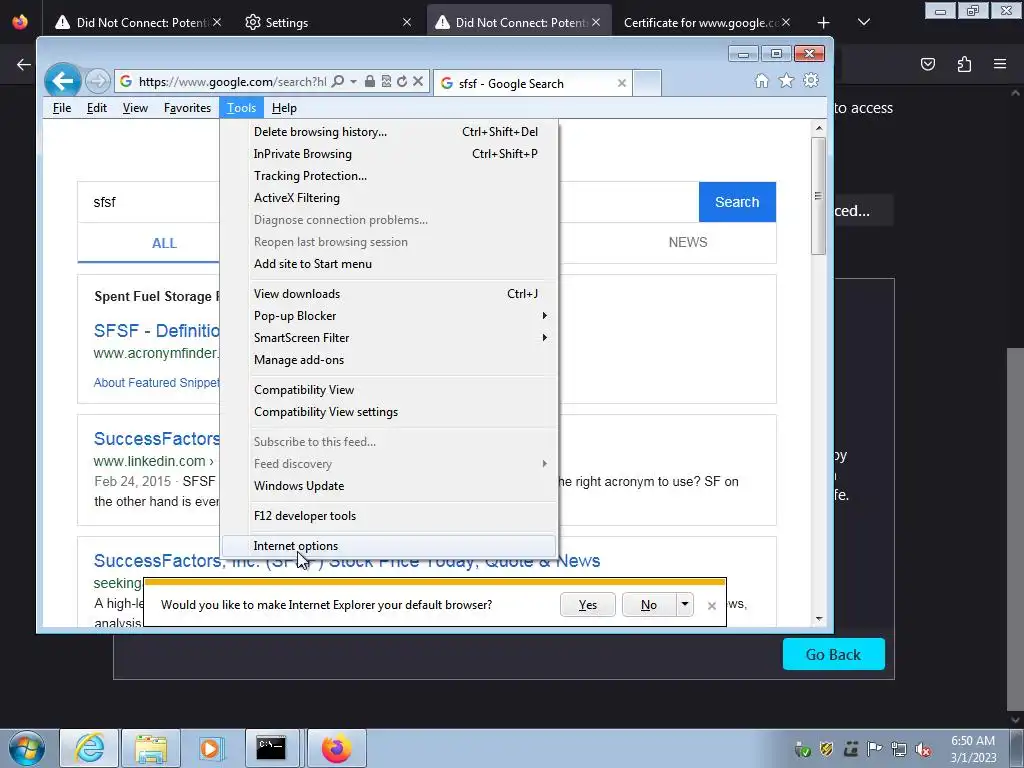
Task: Select the NEWS results tab
Action: point(688,242)
